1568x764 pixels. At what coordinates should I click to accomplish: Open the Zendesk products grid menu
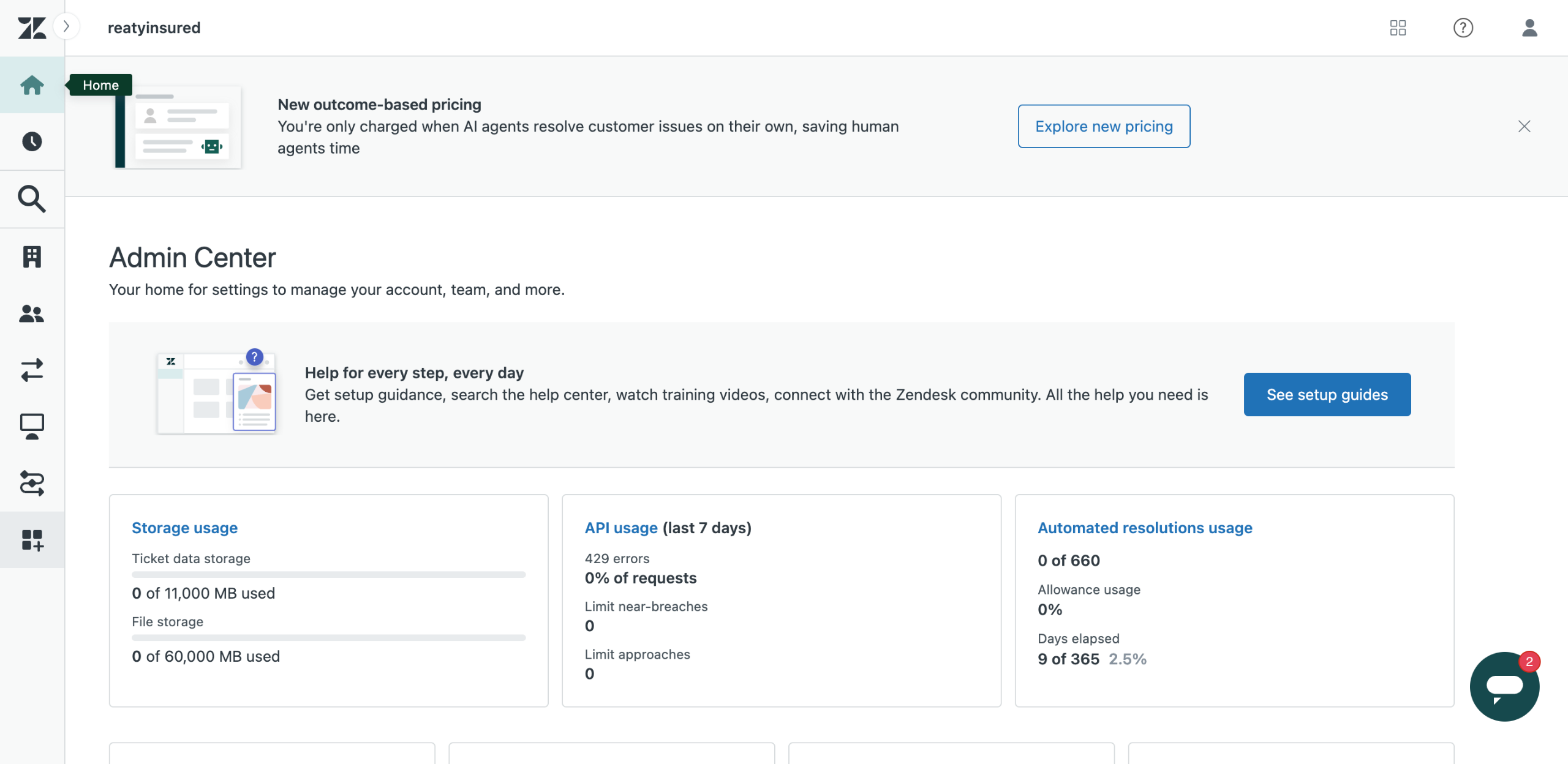click(x=1398, y=28)
